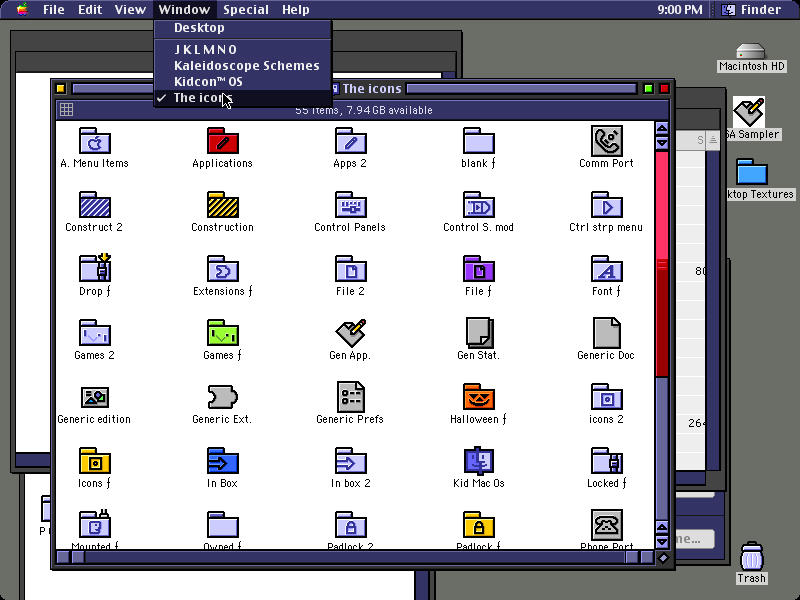Image resolution: width=800 pixels, height=600 pixels.
Task: Click the Generic Doc document icon
Action: click(607, 333)
